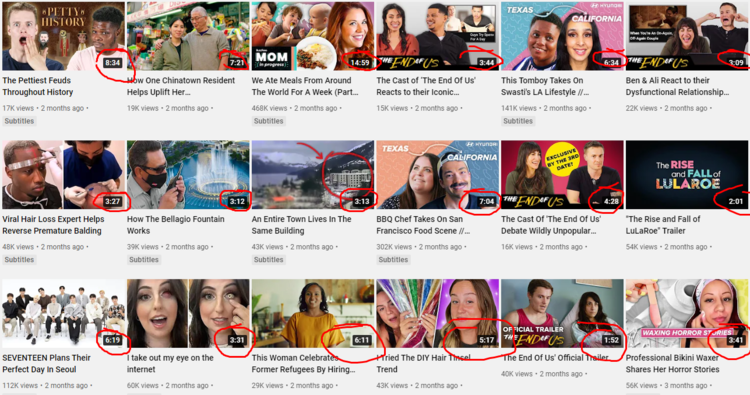
Task: Click title 'How The Bellagio Fountain Works'
Action: tap(176, 225)
